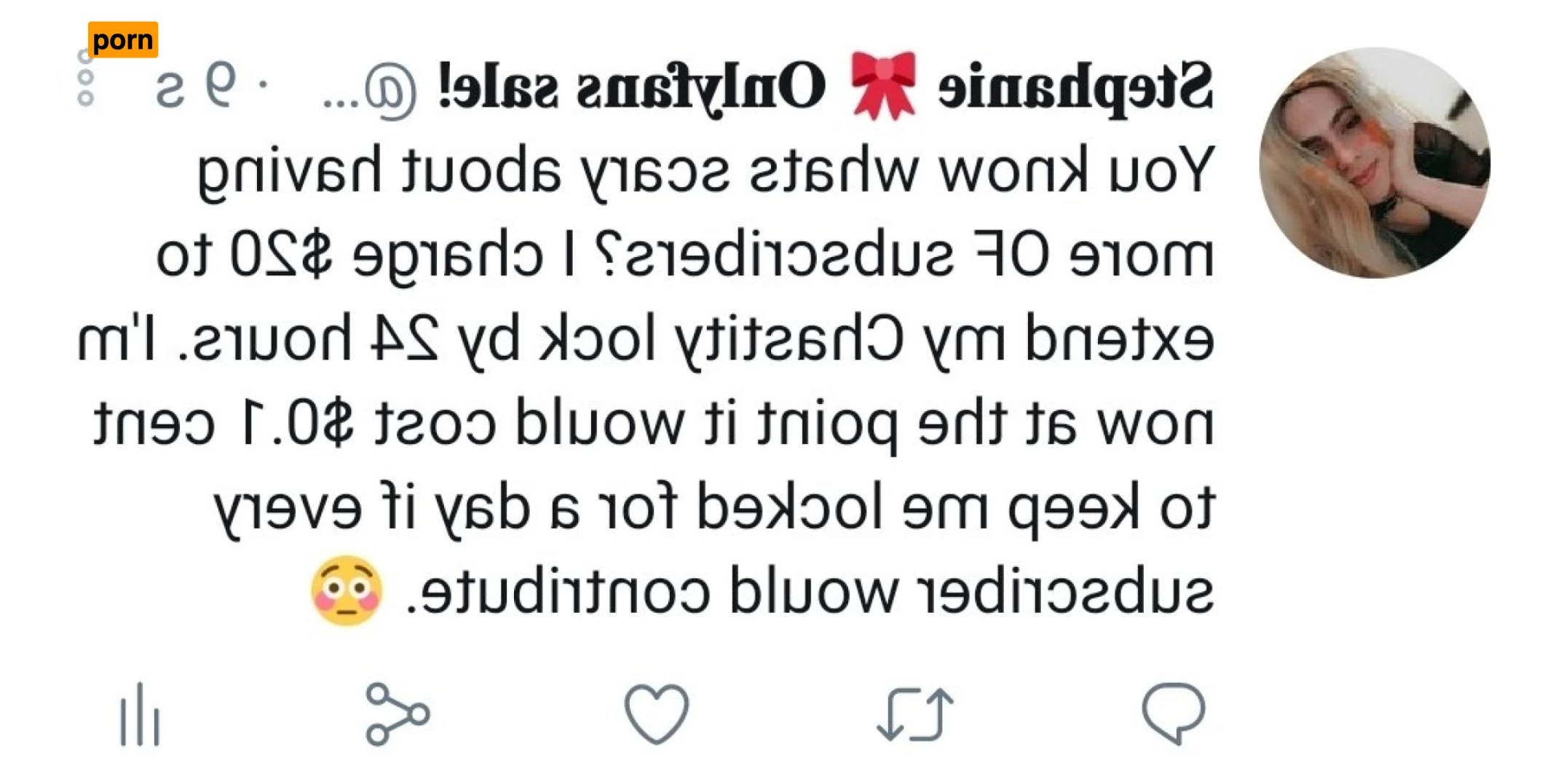The image size is (1542, 784).
Task: Click the display name Stephanie
Action: point(1075,87)
